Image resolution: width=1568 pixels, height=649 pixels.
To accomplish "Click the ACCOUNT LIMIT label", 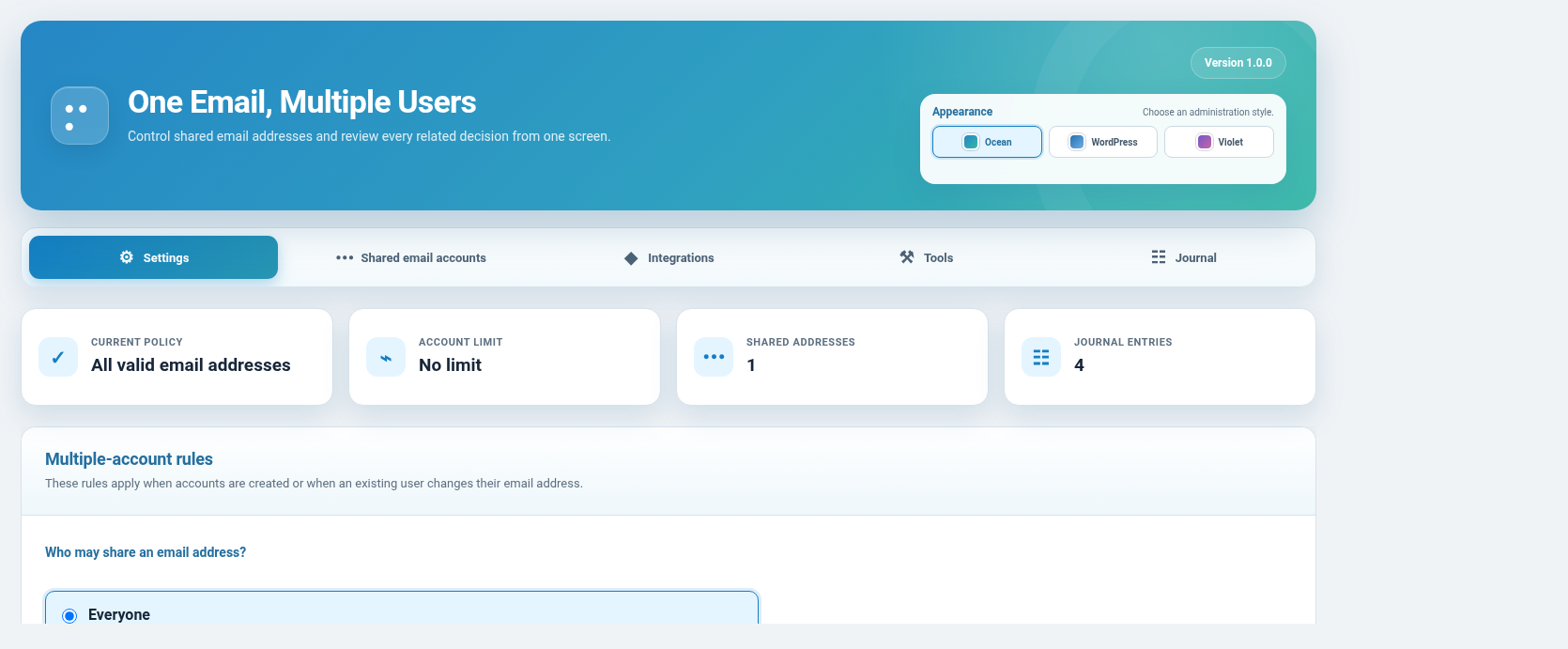I will pos(461,342).
